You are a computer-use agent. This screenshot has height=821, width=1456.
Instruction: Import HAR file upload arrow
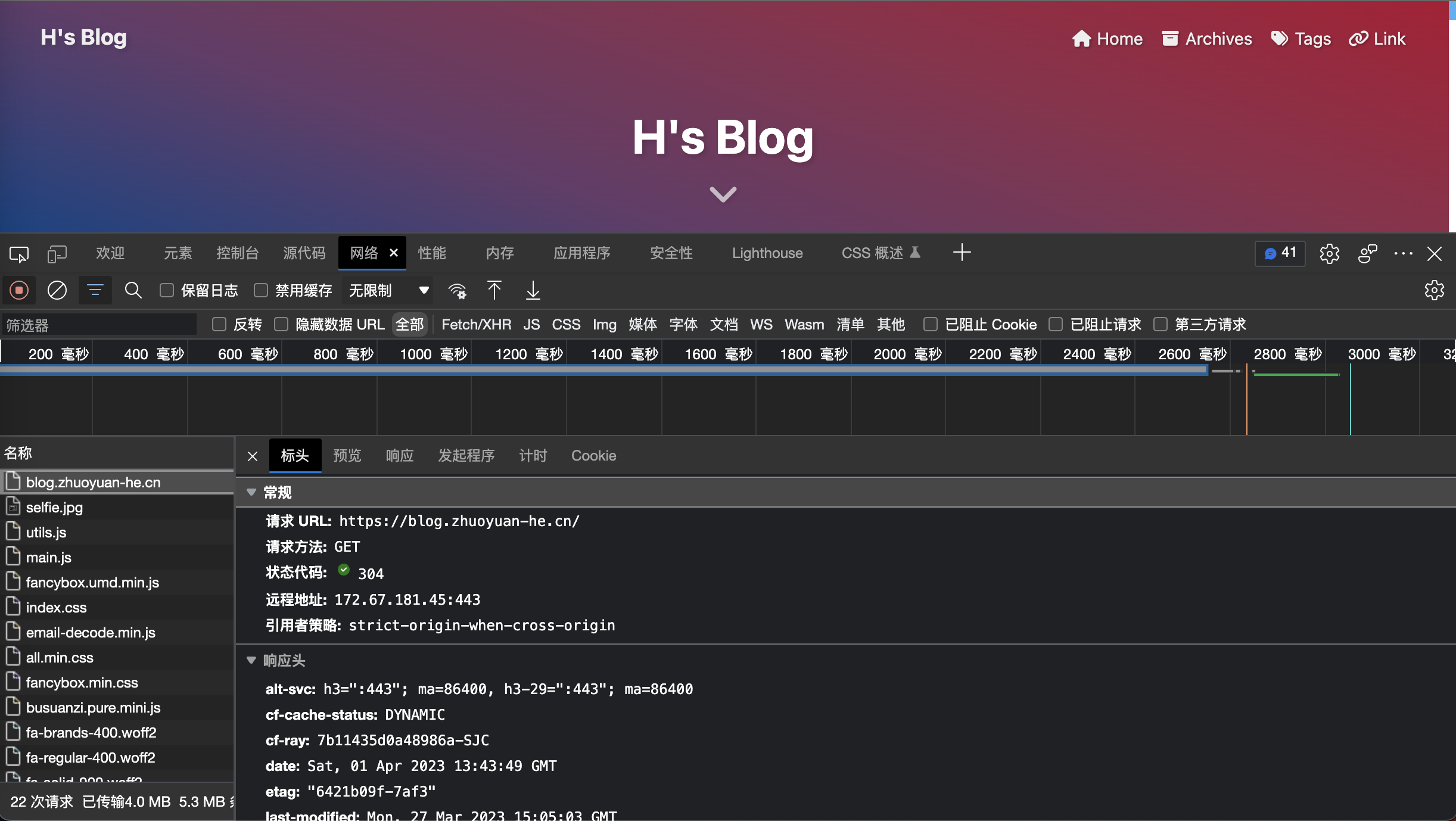[494, 290]
